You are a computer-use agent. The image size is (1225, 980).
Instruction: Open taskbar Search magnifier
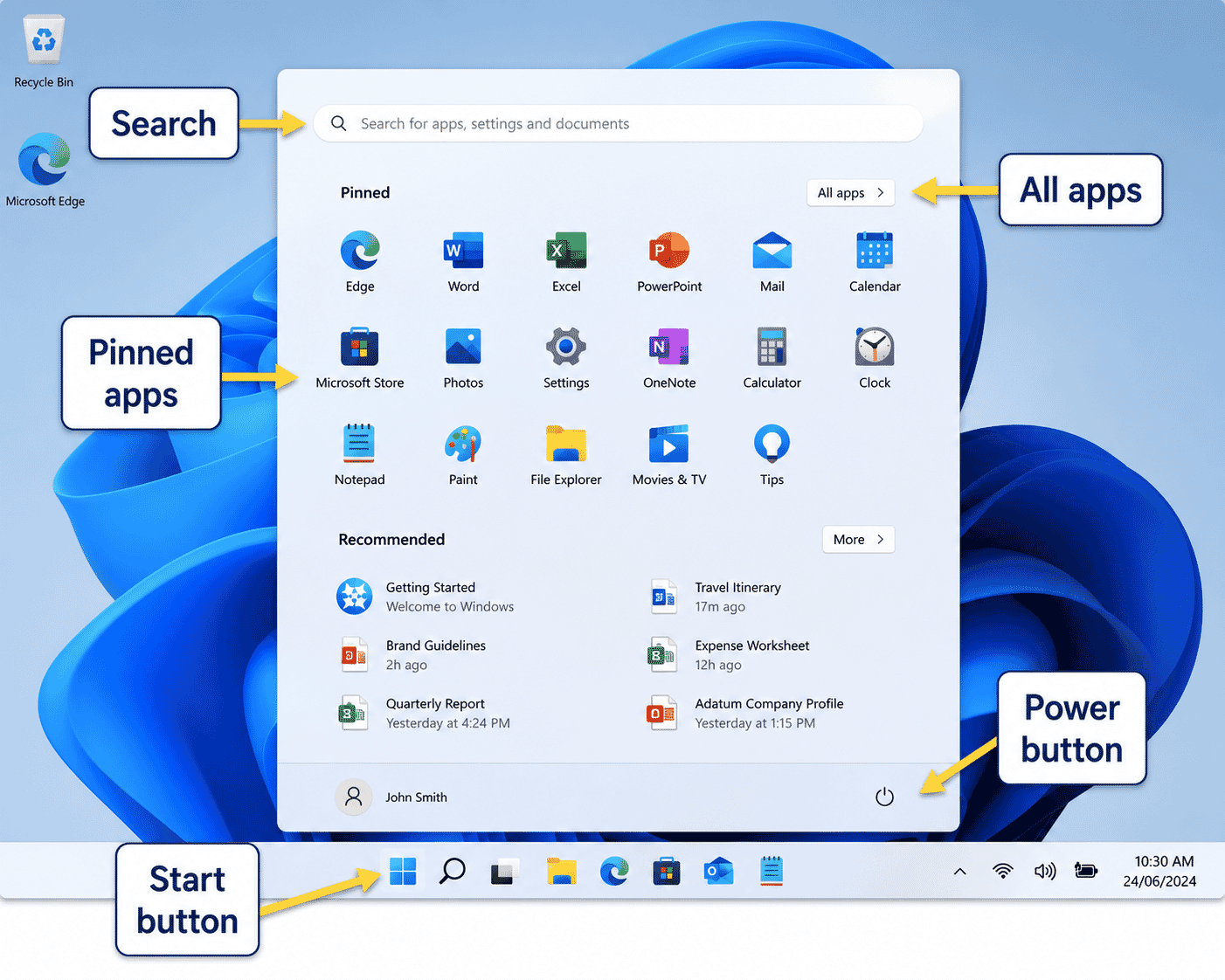[452, 871]
